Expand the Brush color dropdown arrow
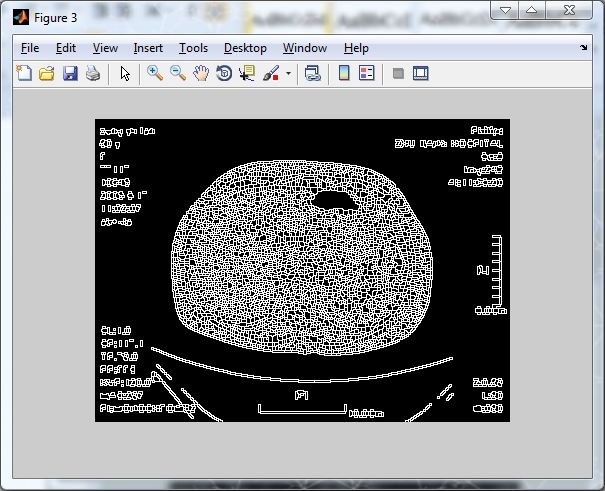This screenshot has width=605, height=491. click(x=288, y=73)
